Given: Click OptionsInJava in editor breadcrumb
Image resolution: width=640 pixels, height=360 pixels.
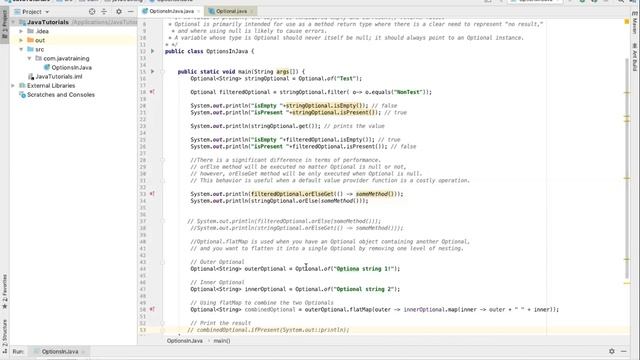Looking at the screenshot, I should [x=184, y=341].
